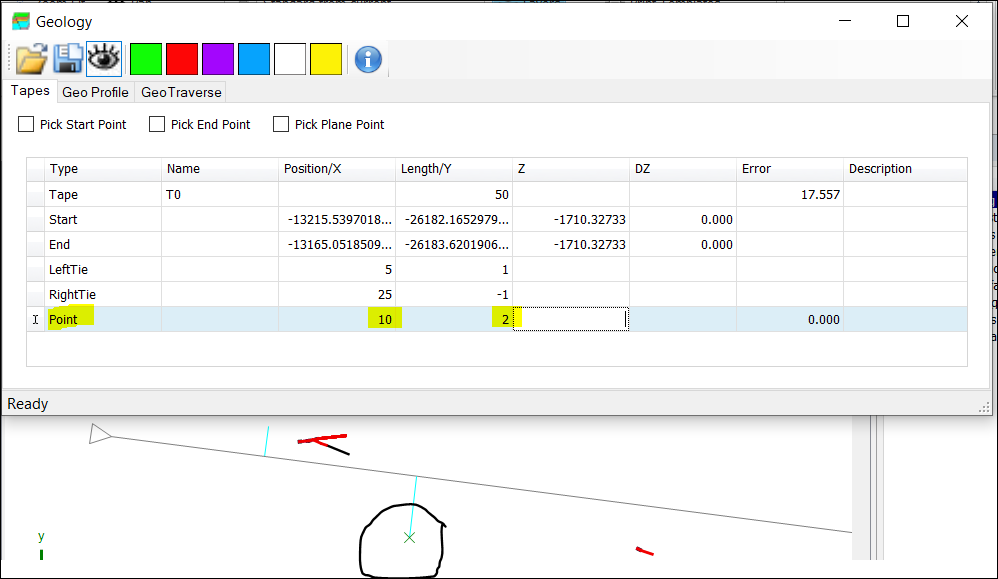This screenshot has height=579, width=998.
Task: Click the save floppy disk icon
Action: coord(68,60)
